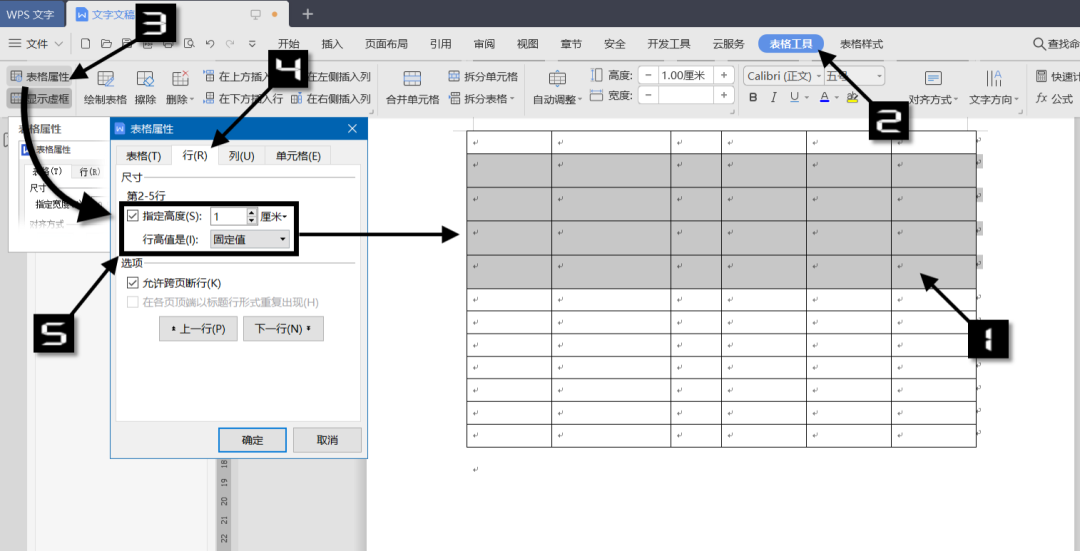Open 对齐方式 alignment options
1080x551 pixels.
(933, 87)
